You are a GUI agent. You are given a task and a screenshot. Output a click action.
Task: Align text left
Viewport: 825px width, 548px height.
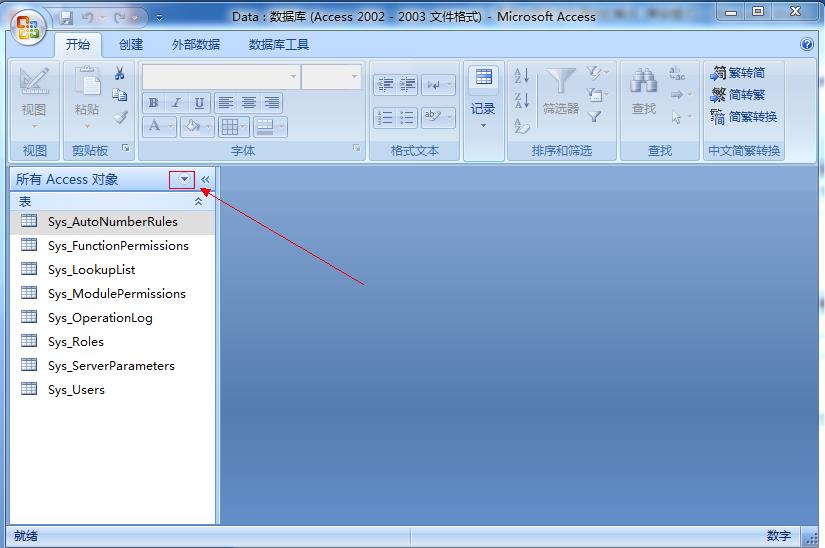click(225, 103)
